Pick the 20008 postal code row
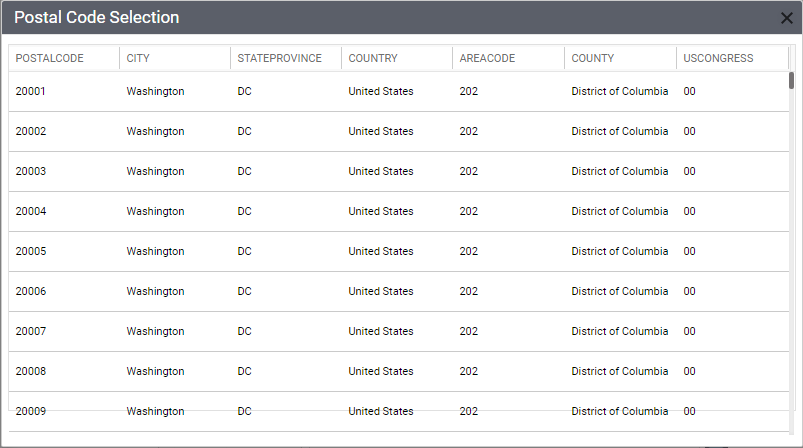 click(31, 372)
